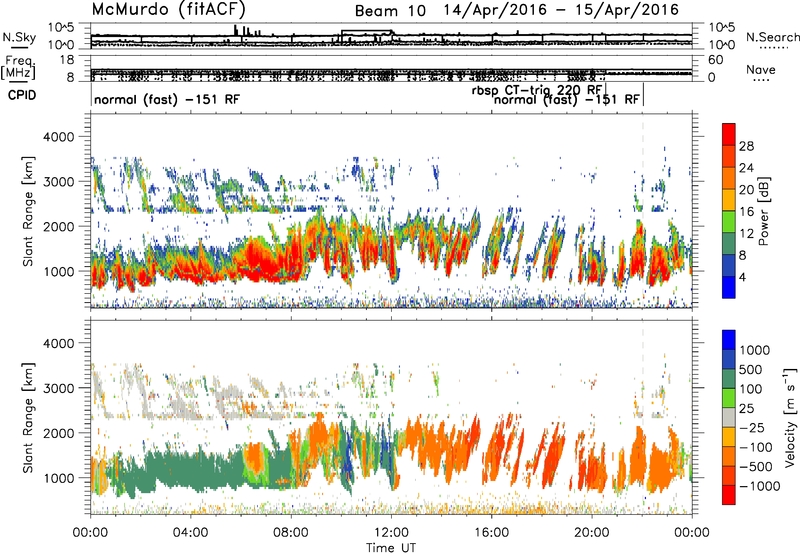Click the '12:00' time tick label
The height and width of the screenshot is (554, 800).
pos(391,533)
